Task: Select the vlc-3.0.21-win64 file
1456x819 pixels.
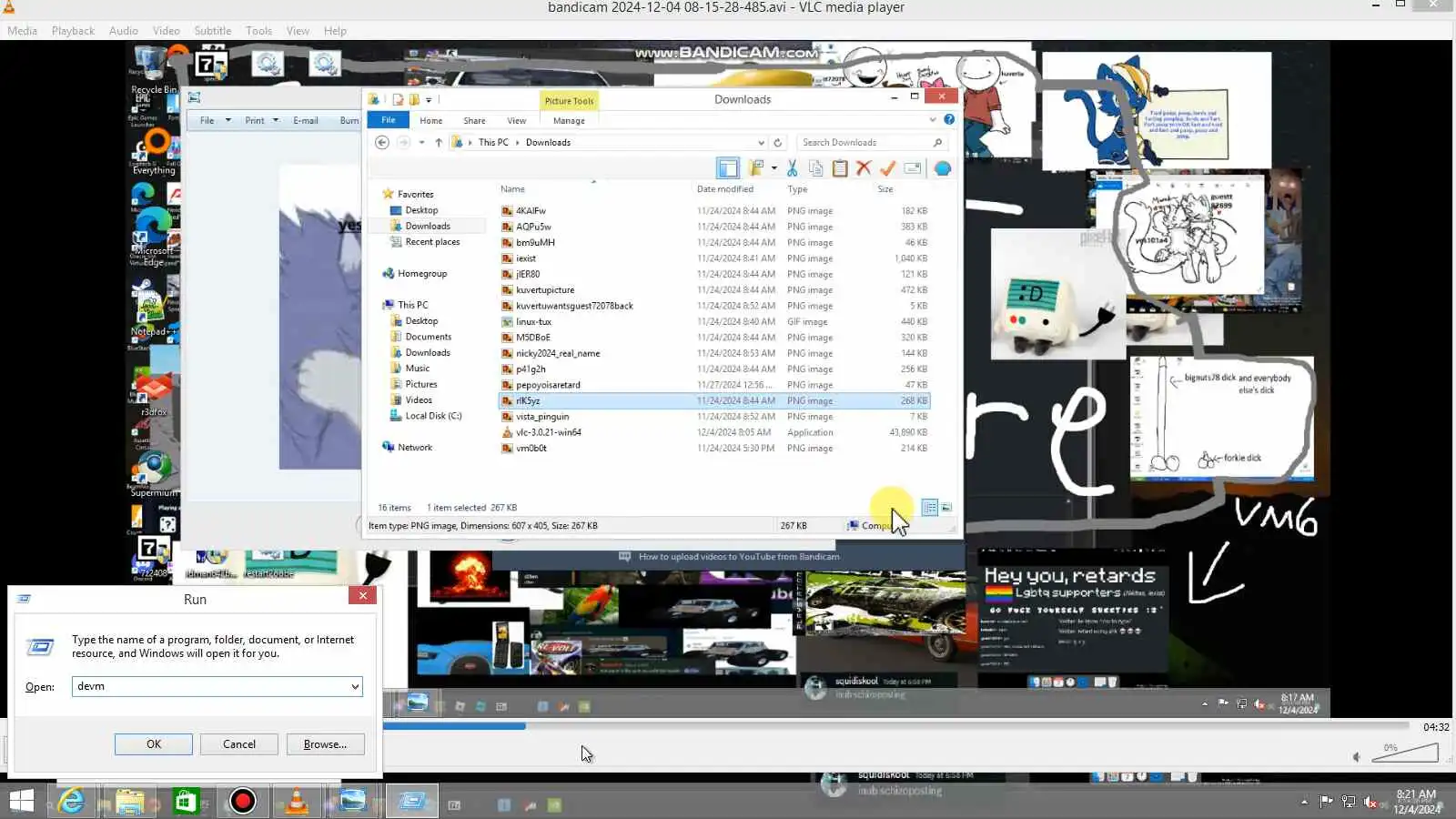Action: (548, 432)
